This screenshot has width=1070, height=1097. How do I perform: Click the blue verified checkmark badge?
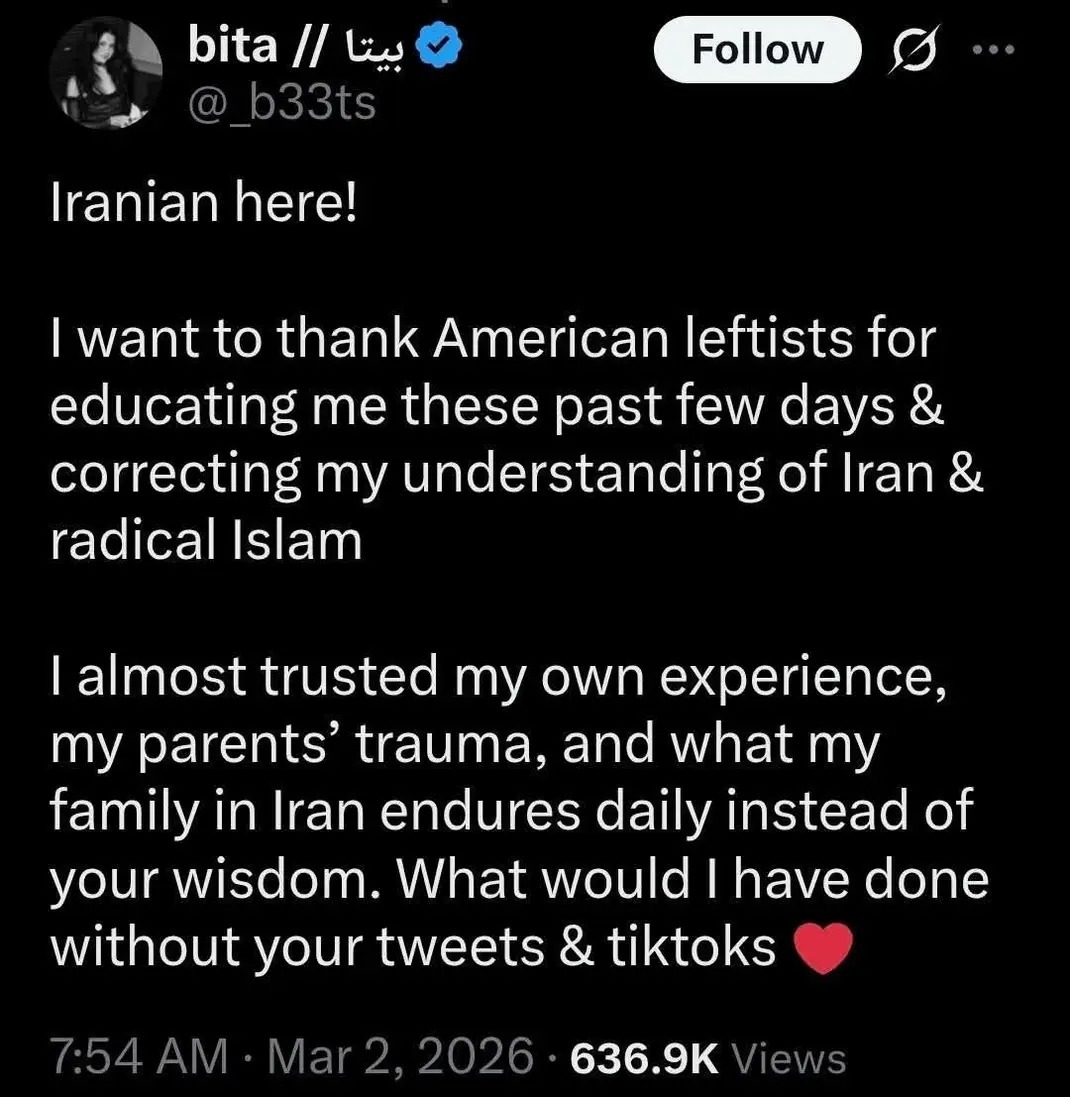click(x=440, y=43)
